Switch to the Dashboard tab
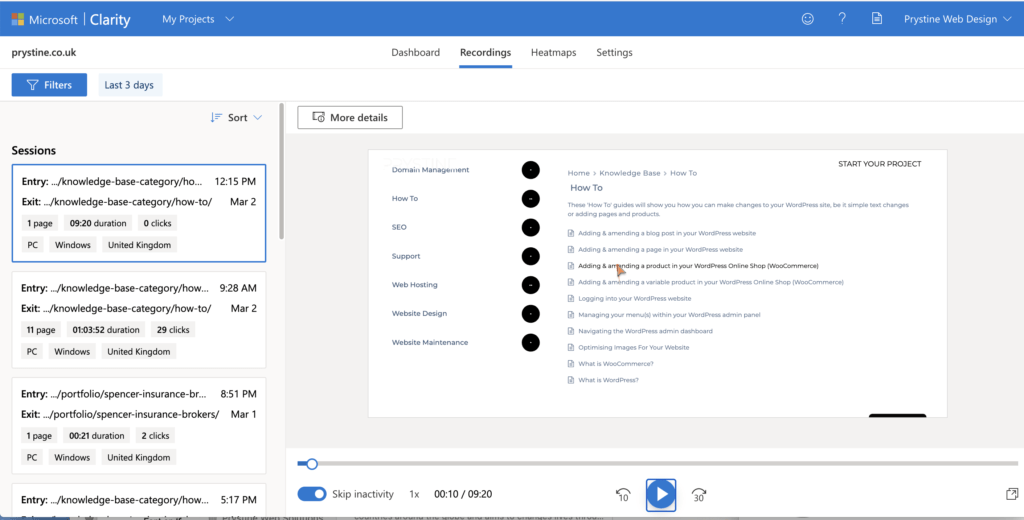 (x=415, y=52)
